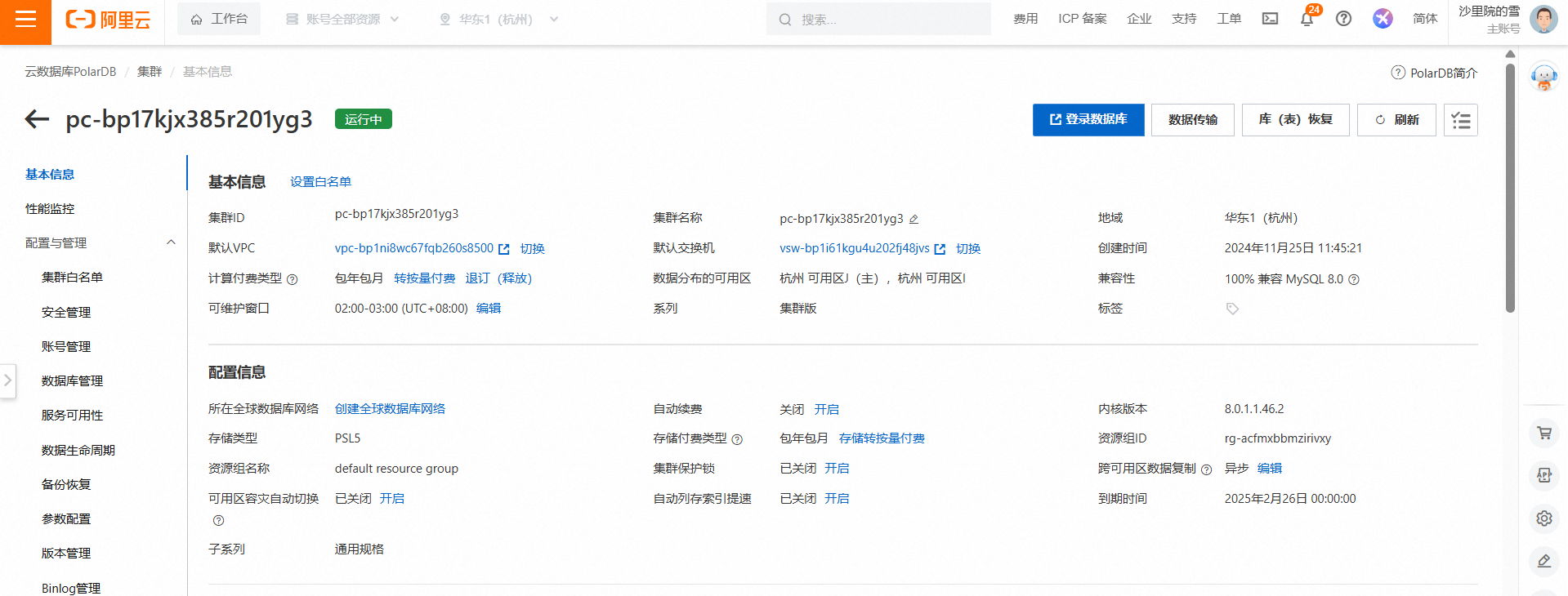Show help for MySQL 8.0 compatibility
The image size is (1568, 596).
pyautogui.click(x=1354, y=279)
